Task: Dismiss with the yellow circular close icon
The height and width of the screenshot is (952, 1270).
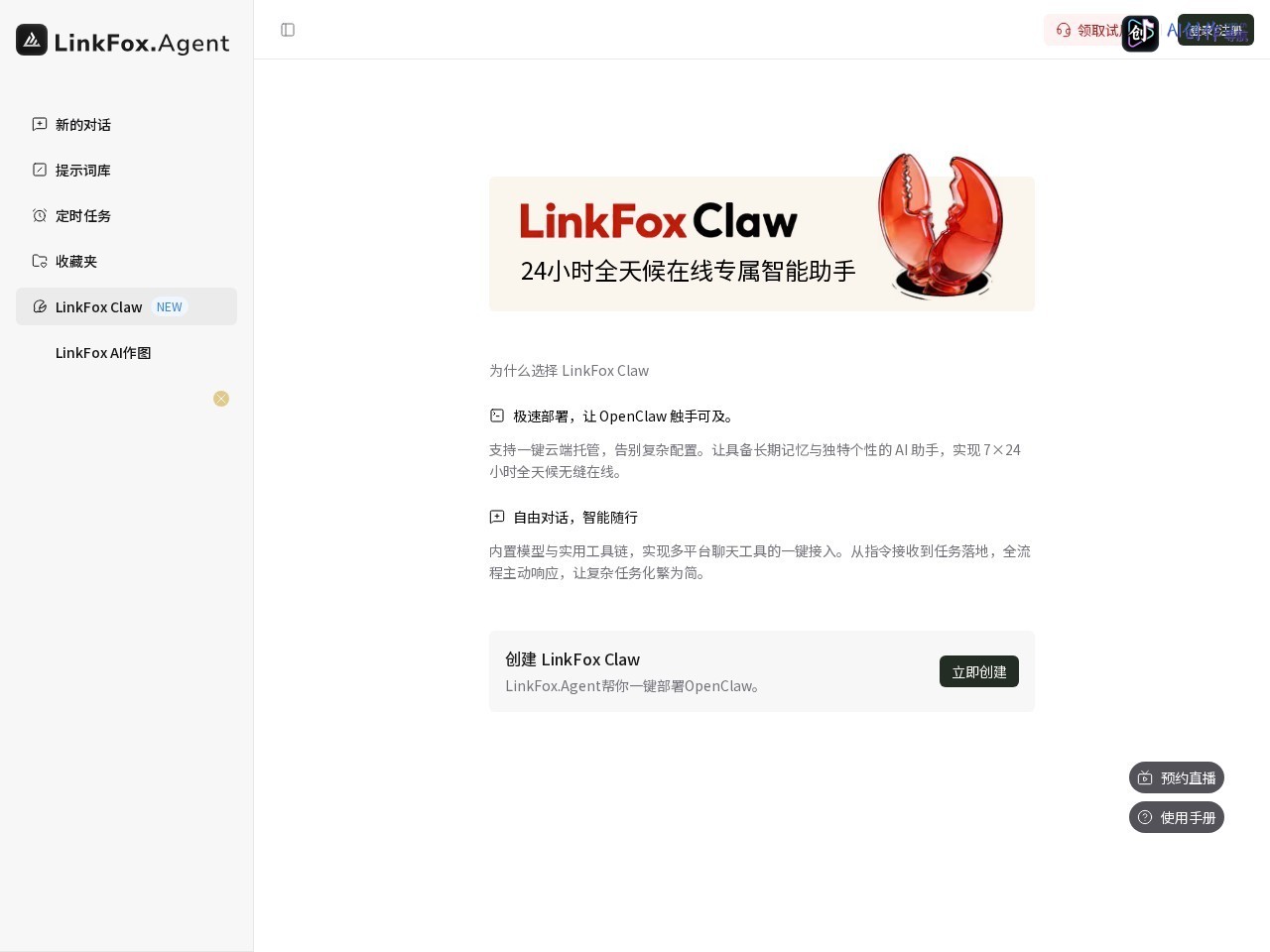Action: click(221, 399)
